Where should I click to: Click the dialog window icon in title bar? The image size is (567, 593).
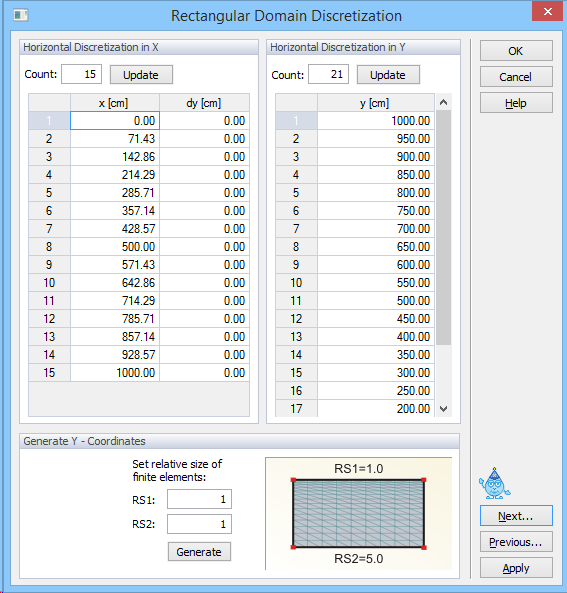pos(21,15)
